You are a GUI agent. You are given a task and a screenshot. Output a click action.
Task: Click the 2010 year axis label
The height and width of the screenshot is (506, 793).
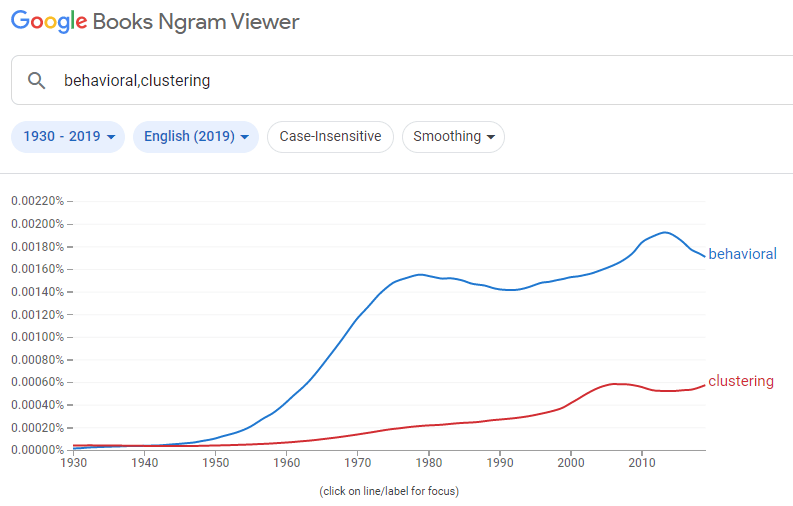tap(642, 463)
